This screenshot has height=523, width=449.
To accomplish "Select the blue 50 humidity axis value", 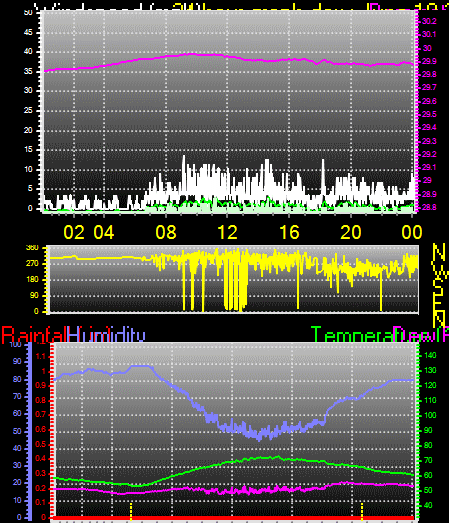I will pos(17,431).
